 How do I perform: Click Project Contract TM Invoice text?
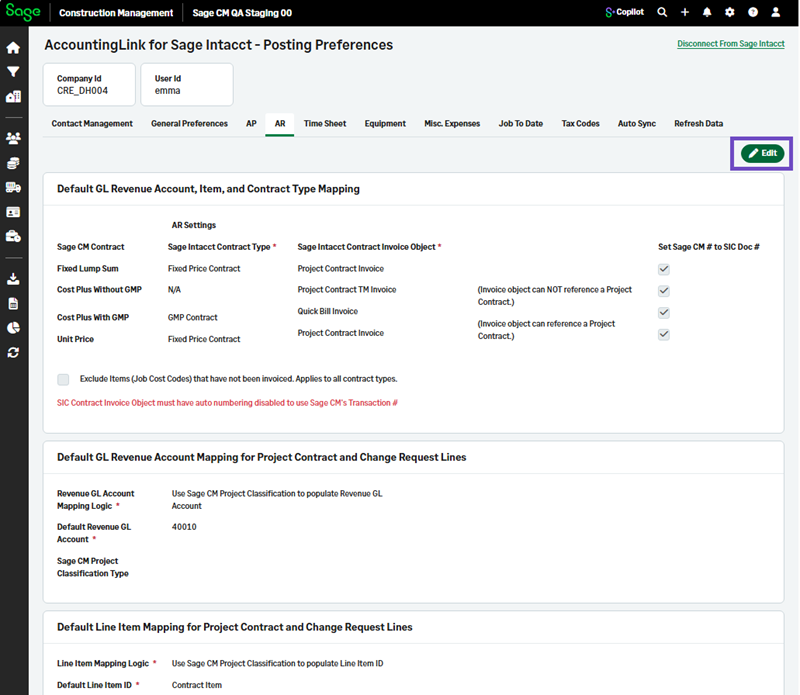click(347, 289)
